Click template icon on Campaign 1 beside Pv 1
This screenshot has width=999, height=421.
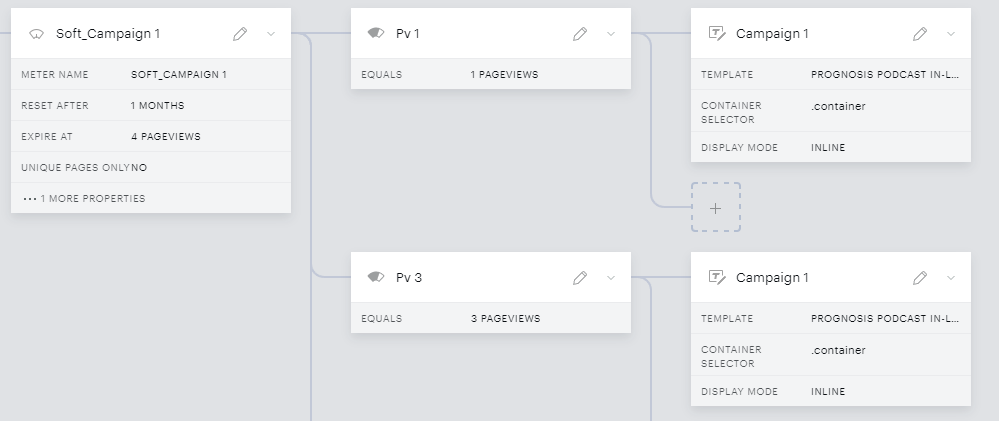click(x=717, y=34)
